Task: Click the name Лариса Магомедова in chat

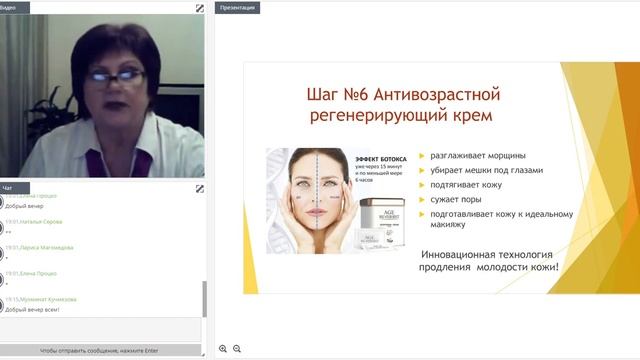Action: (47, 247)
